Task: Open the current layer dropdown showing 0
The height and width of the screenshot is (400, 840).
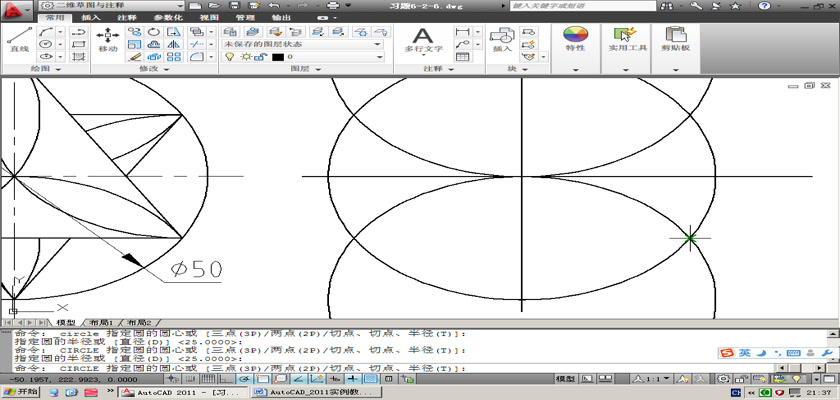Action: click(x=303, y=57)
